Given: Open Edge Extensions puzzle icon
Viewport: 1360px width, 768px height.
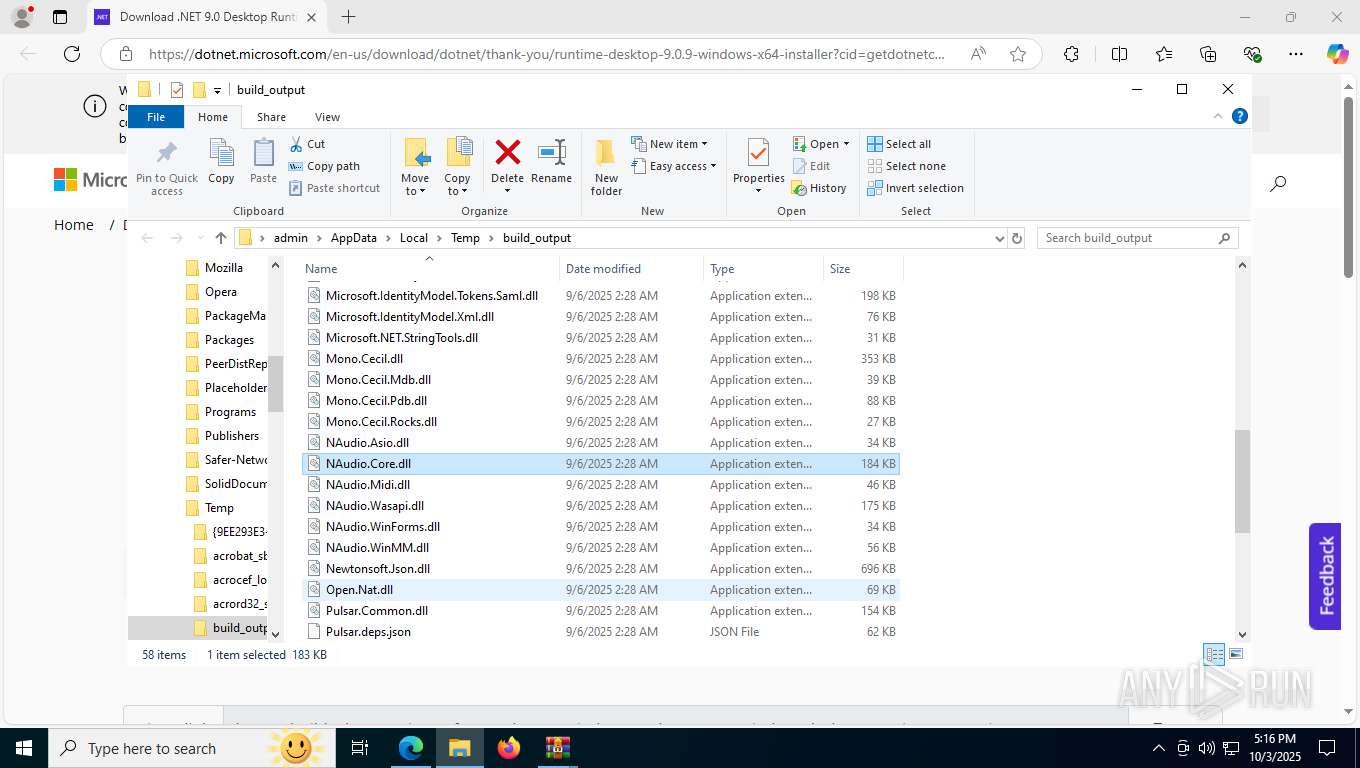Looking at the screenshot, I should coord(1071,54).
